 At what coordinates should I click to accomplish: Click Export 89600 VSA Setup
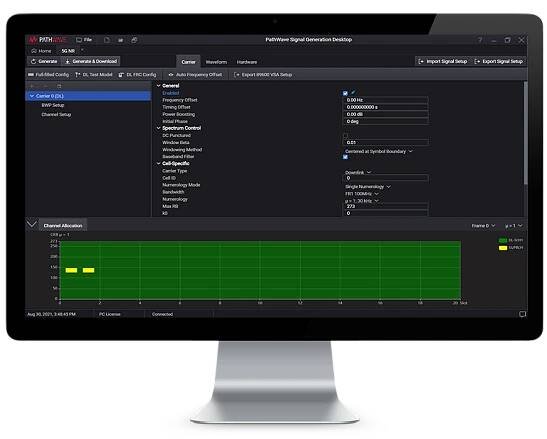pyautogui.click(x=263, y=75)
